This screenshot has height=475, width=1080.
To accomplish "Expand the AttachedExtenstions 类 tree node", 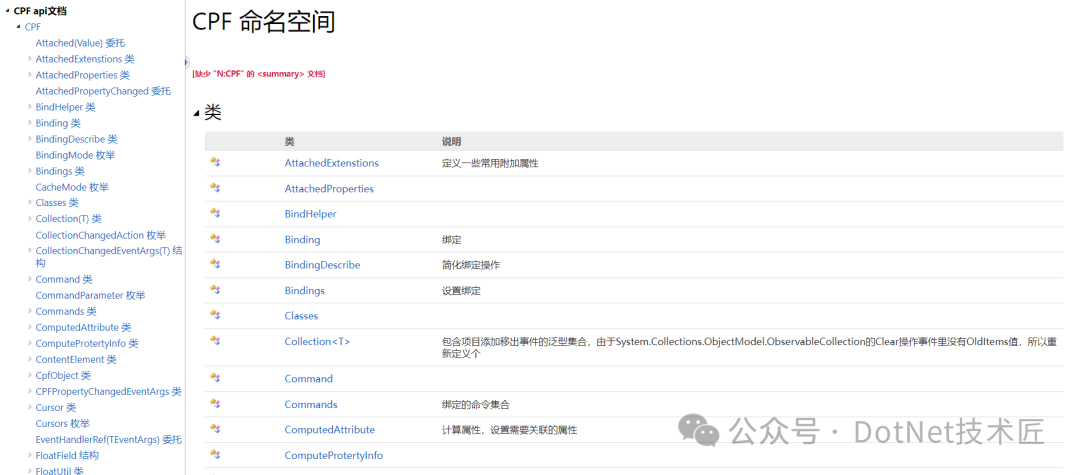I will tap(29, 59).
